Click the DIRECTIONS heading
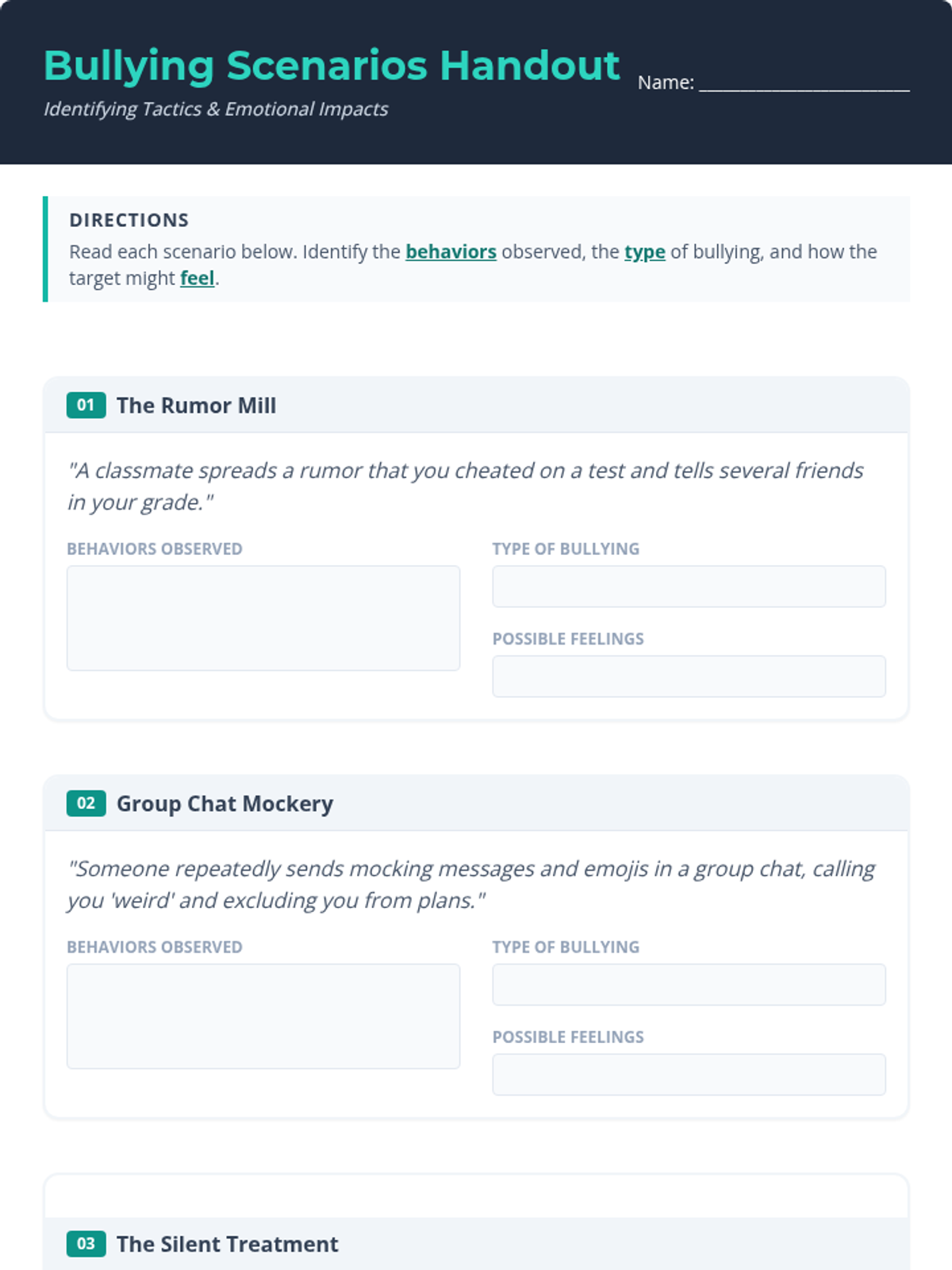Viewport: 952px width, 1270px height. pos(129,220)
